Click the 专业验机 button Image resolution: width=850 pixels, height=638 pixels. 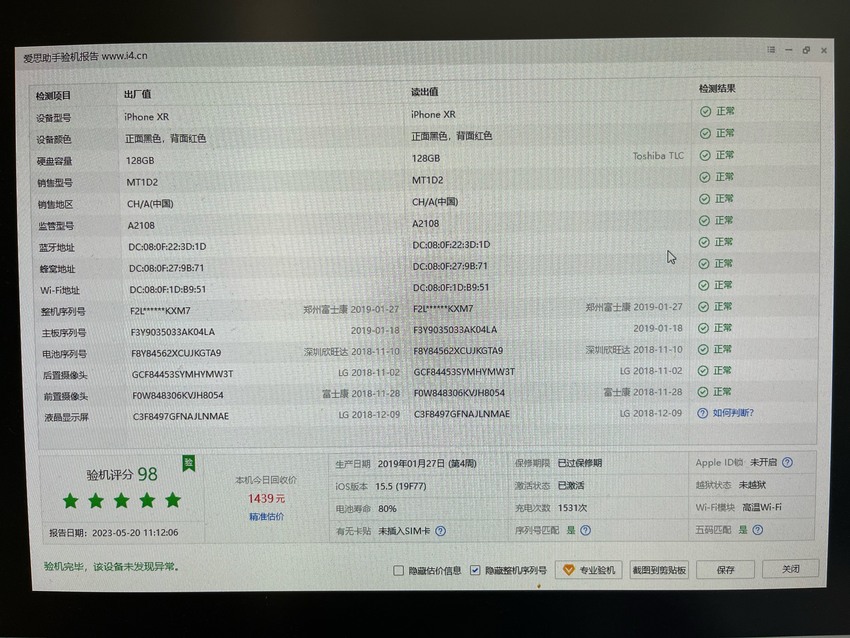coord(589,570)
